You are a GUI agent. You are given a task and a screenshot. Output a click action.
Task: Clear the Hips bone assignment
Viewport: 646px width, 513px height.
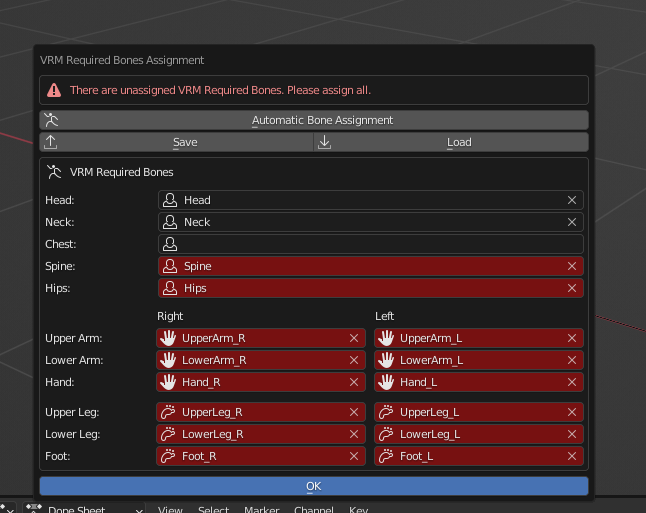[572, 288]
